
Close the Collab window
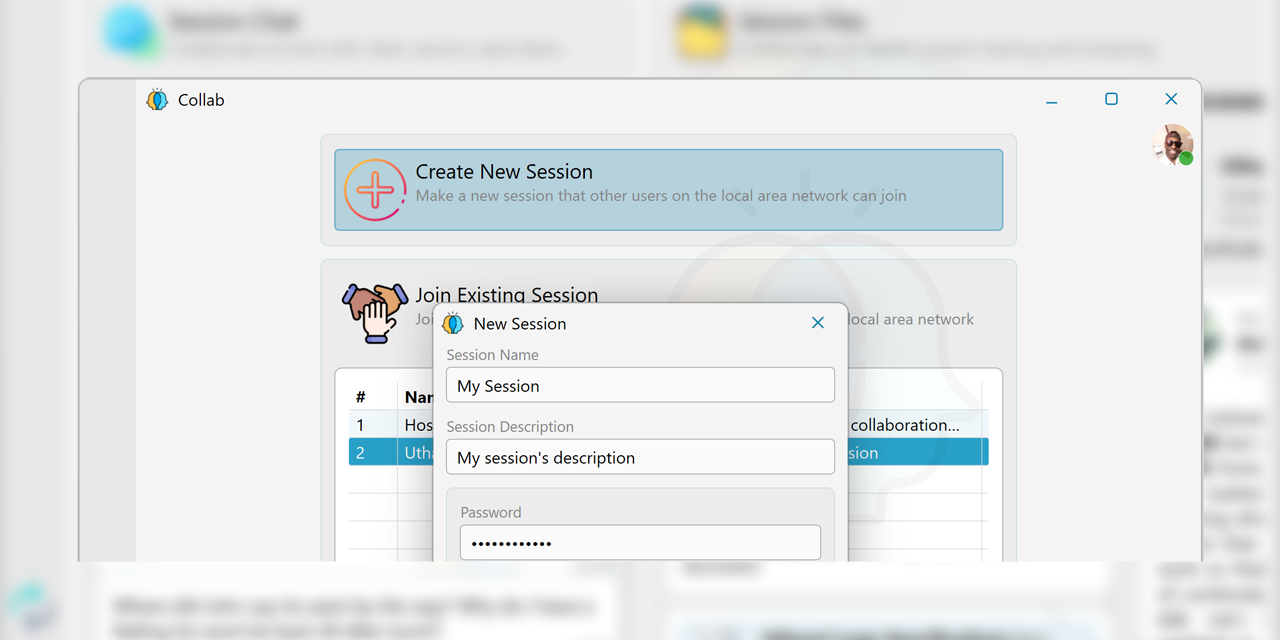[x=1171, y=99]
